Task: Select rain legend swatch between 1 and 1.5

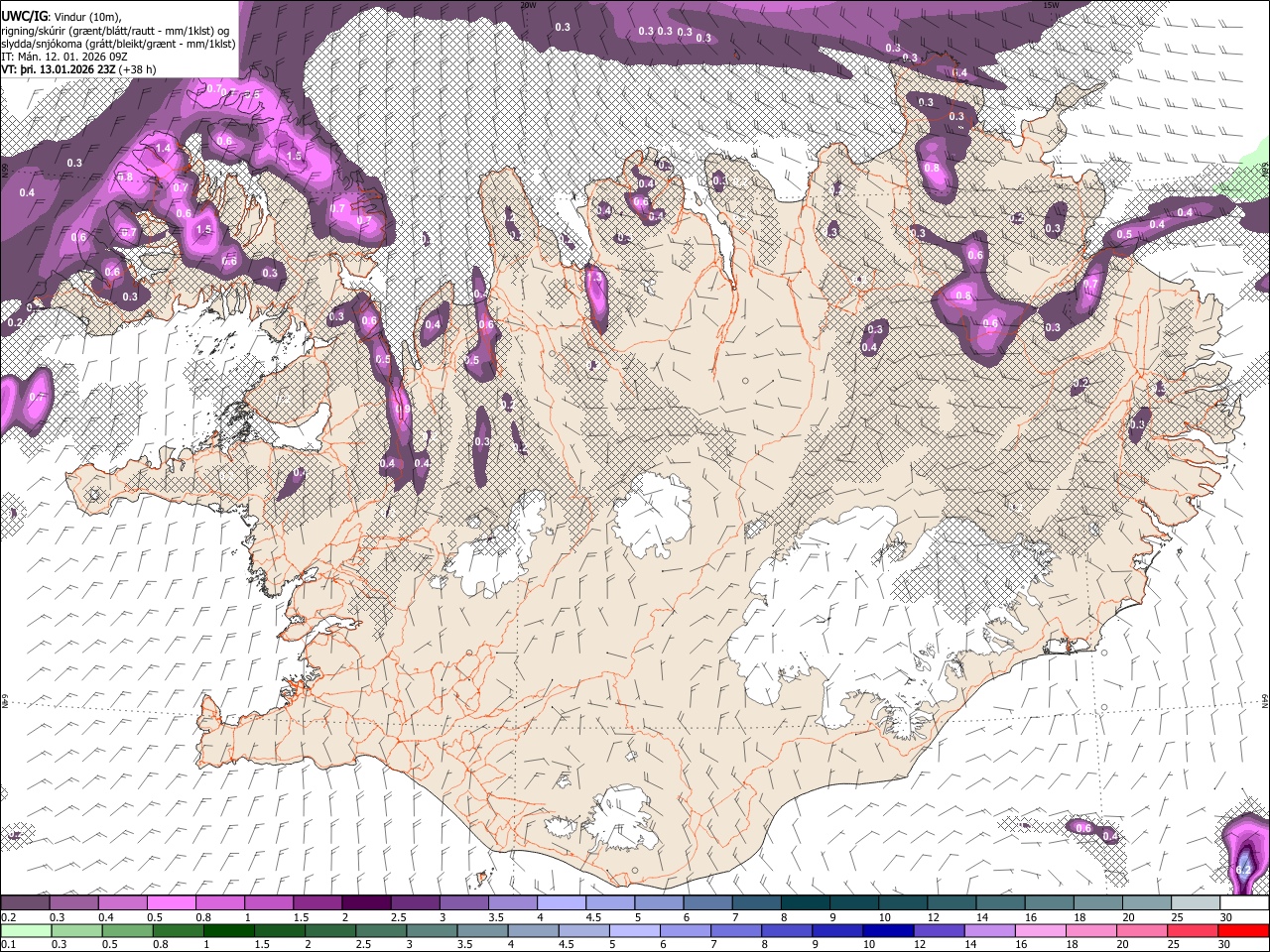Action: pos(228,930)
